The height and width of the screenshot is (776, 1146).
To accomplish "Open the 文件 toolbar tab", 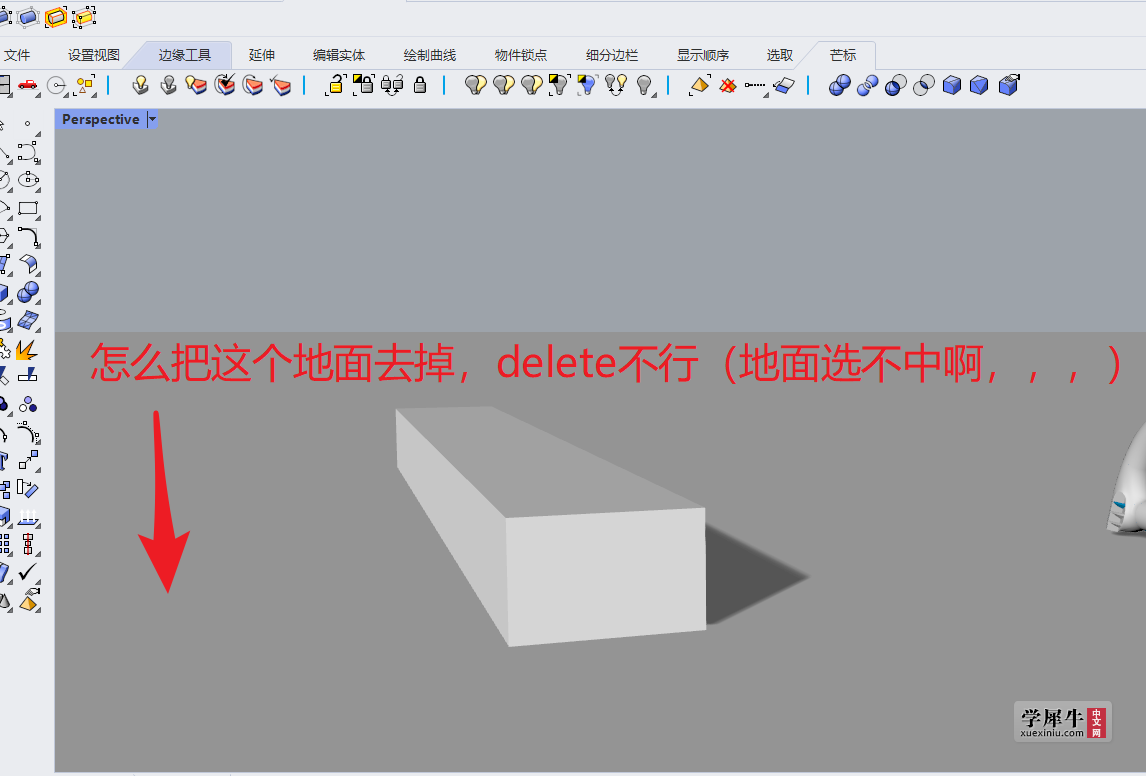I will tap(17, 56).
